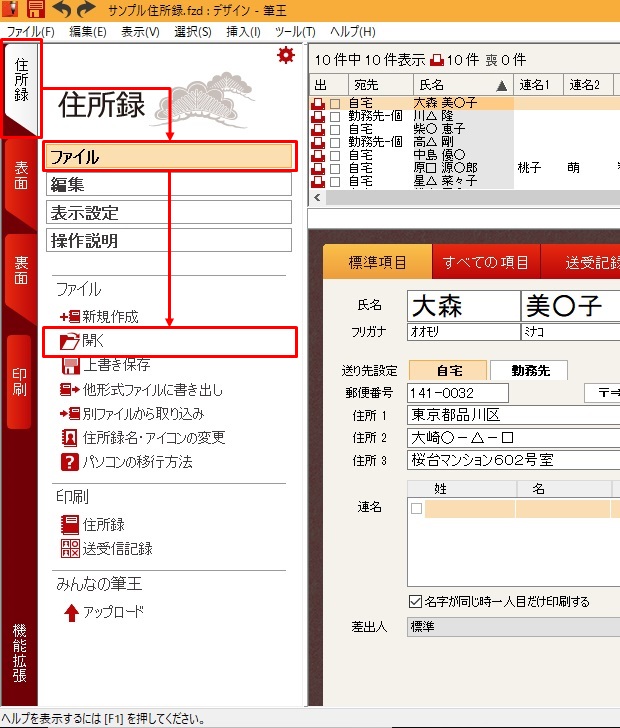This screenshot has width=620, height=728.
Task: Click the 送受信記録 print icon
Action: (70, 548)
